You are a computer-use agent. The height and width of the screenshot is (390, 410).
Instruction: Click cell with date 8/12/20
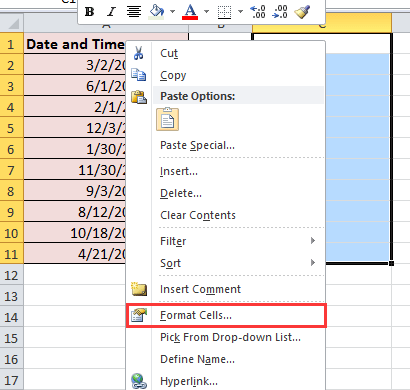click(x=75, y=212)
